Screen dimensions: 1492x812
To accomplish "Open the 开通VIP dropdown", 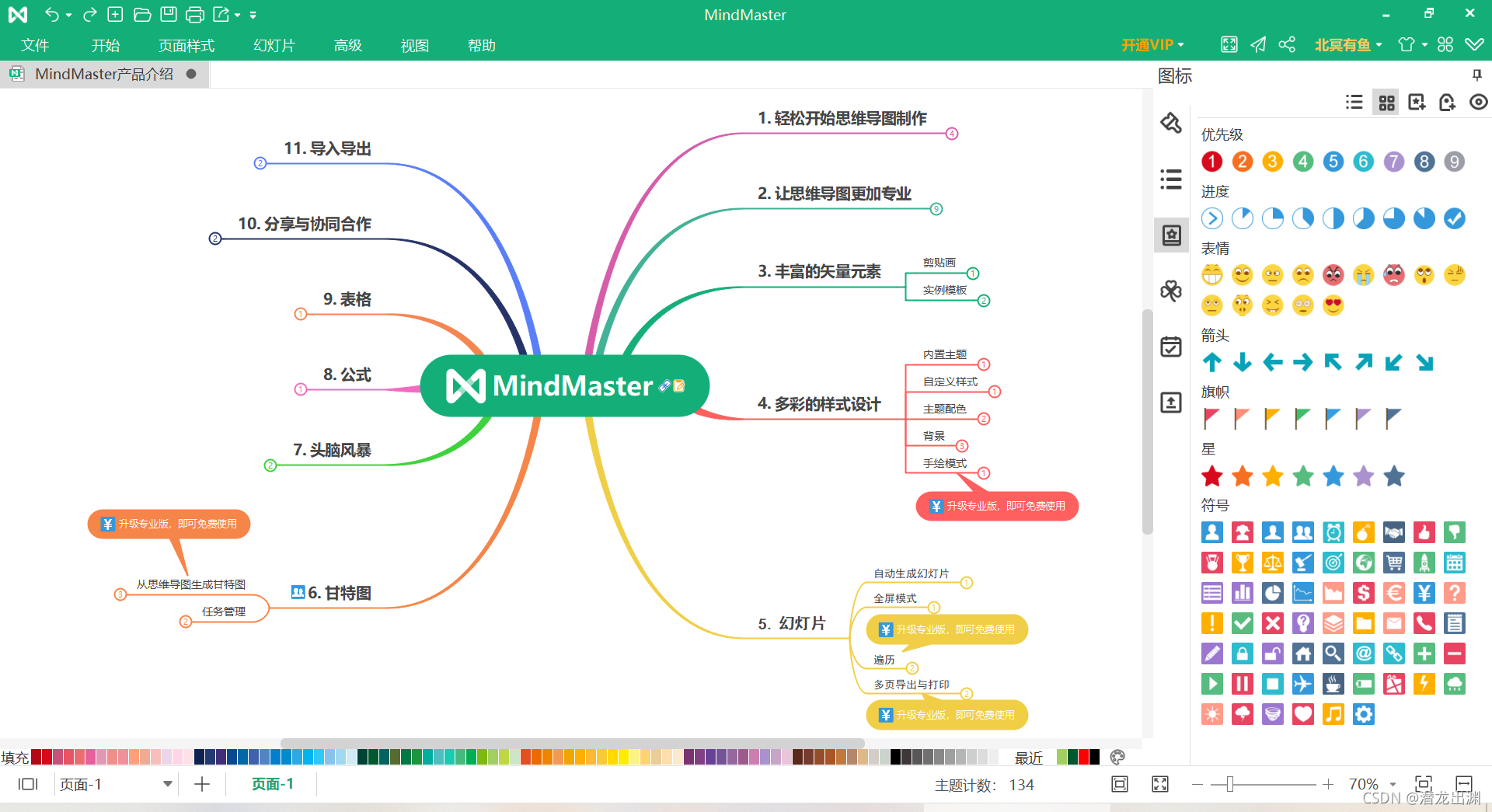I will pyautogui.click(x=1152, y=45).
